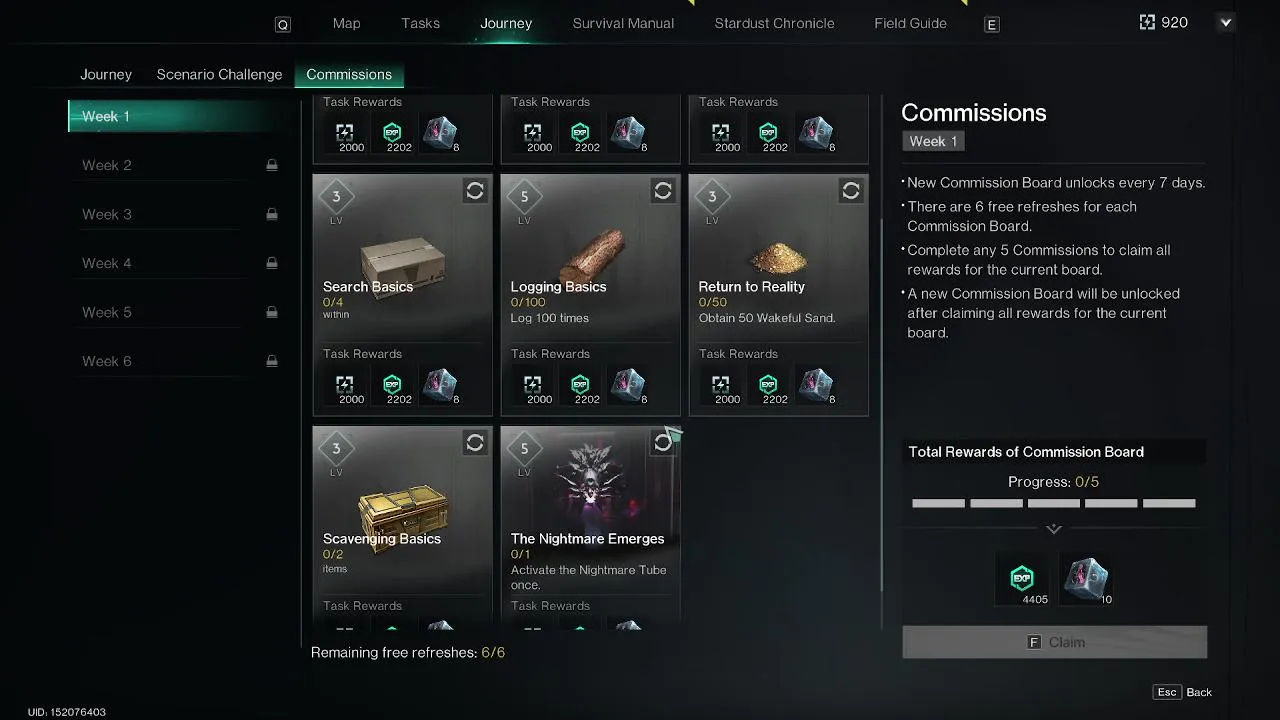Click the Claim button
Viewport: 1280px width, 720px height.
click(1055, 642)
